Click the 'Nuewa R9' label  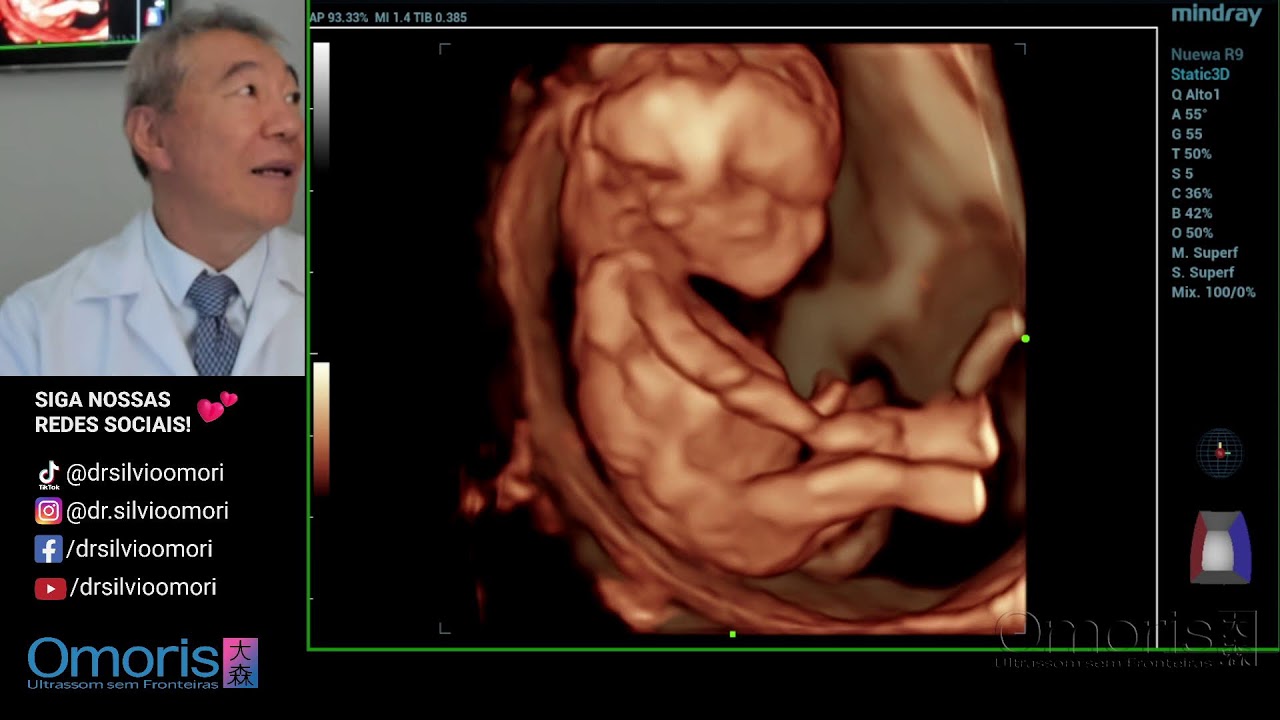click(1207, 55)
